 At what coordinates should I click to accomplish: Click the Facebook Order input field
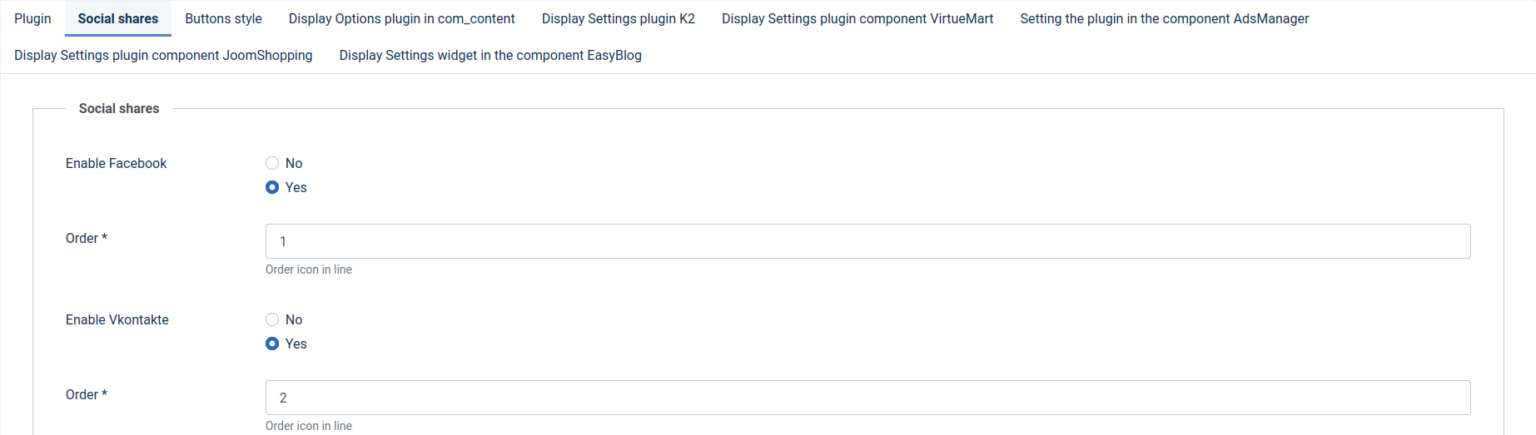point(867,241)
